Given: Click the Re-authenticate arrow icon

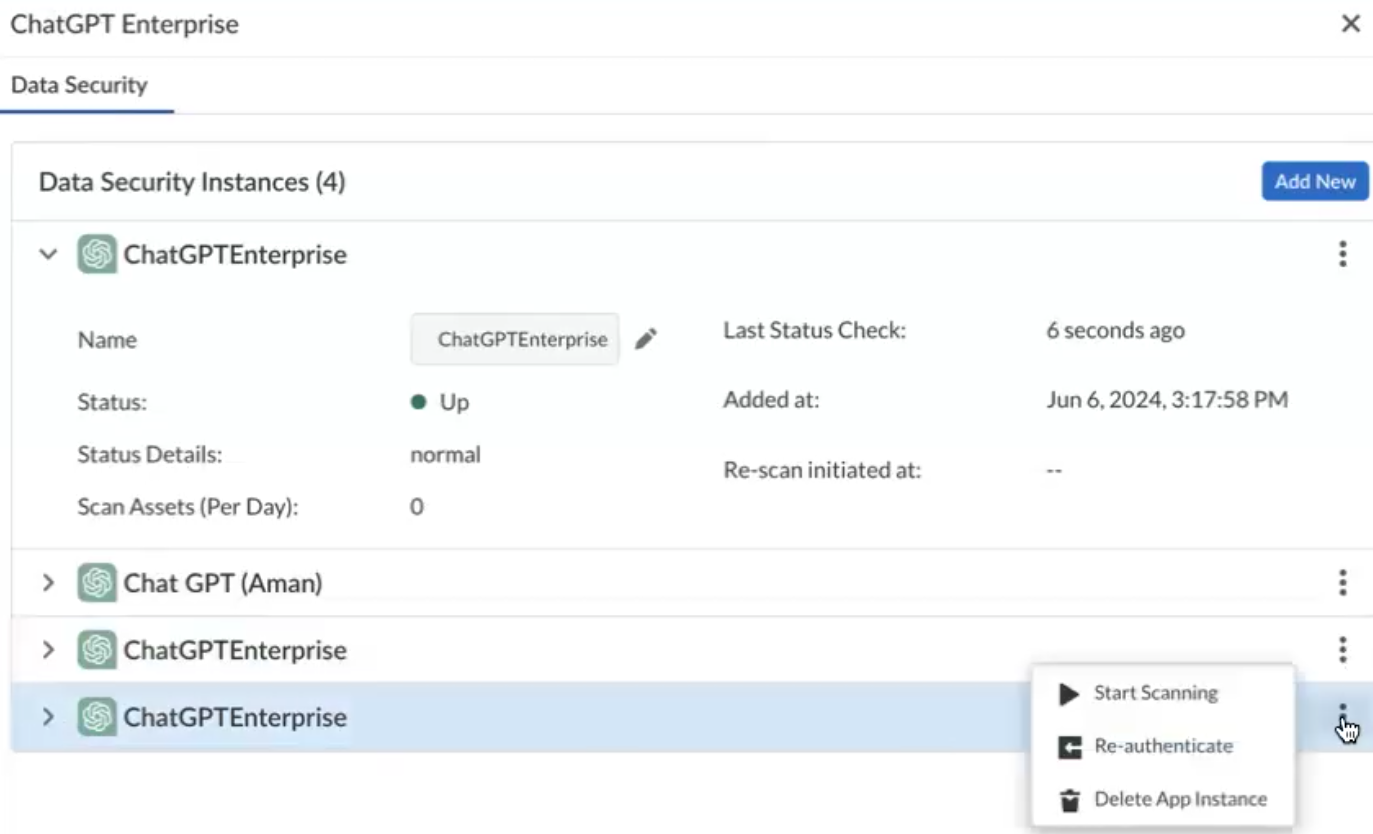Looking at the screenshot, I should coord(1069,747).
